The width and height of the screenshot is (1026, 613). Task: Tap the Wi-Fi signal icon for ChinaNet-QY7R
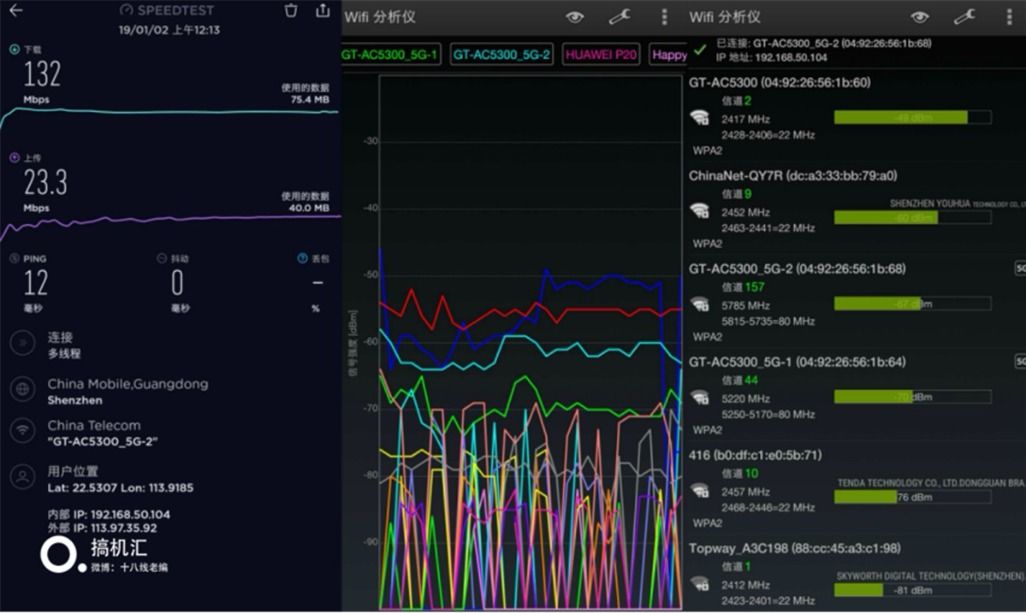point(700,211)
